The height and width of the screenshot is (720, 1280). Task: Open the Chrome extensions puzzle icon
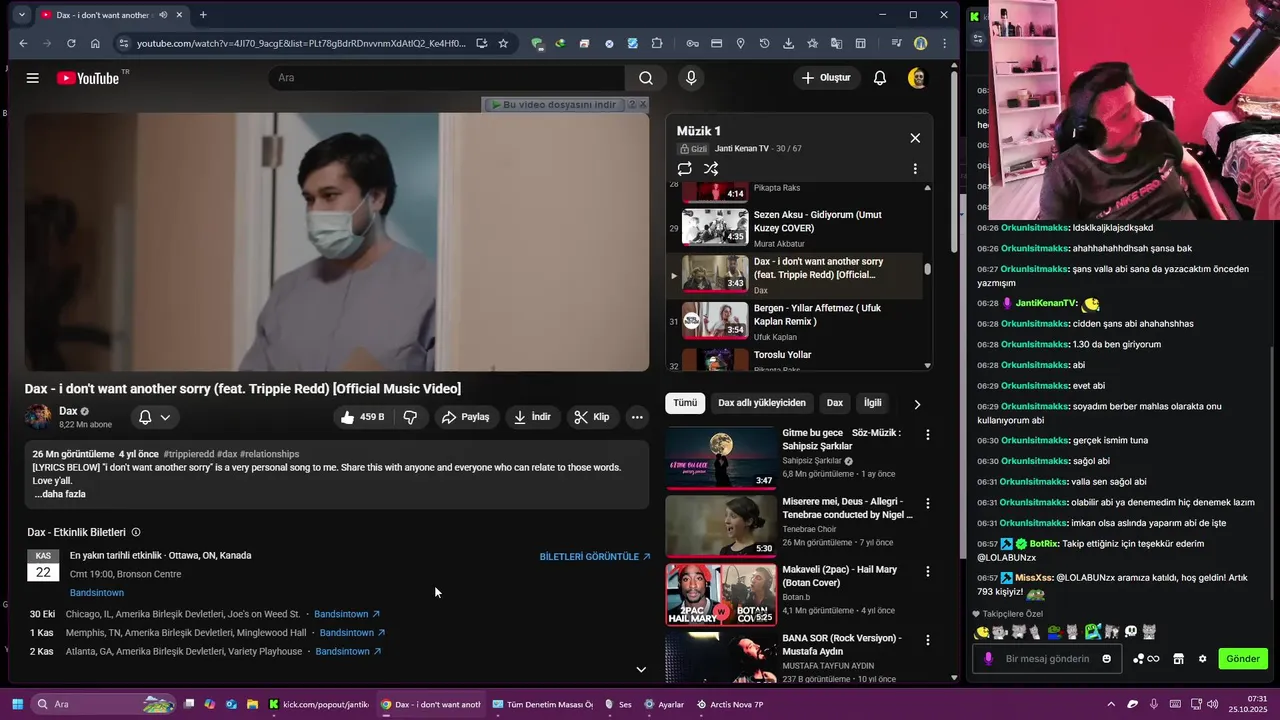(657, 43)
